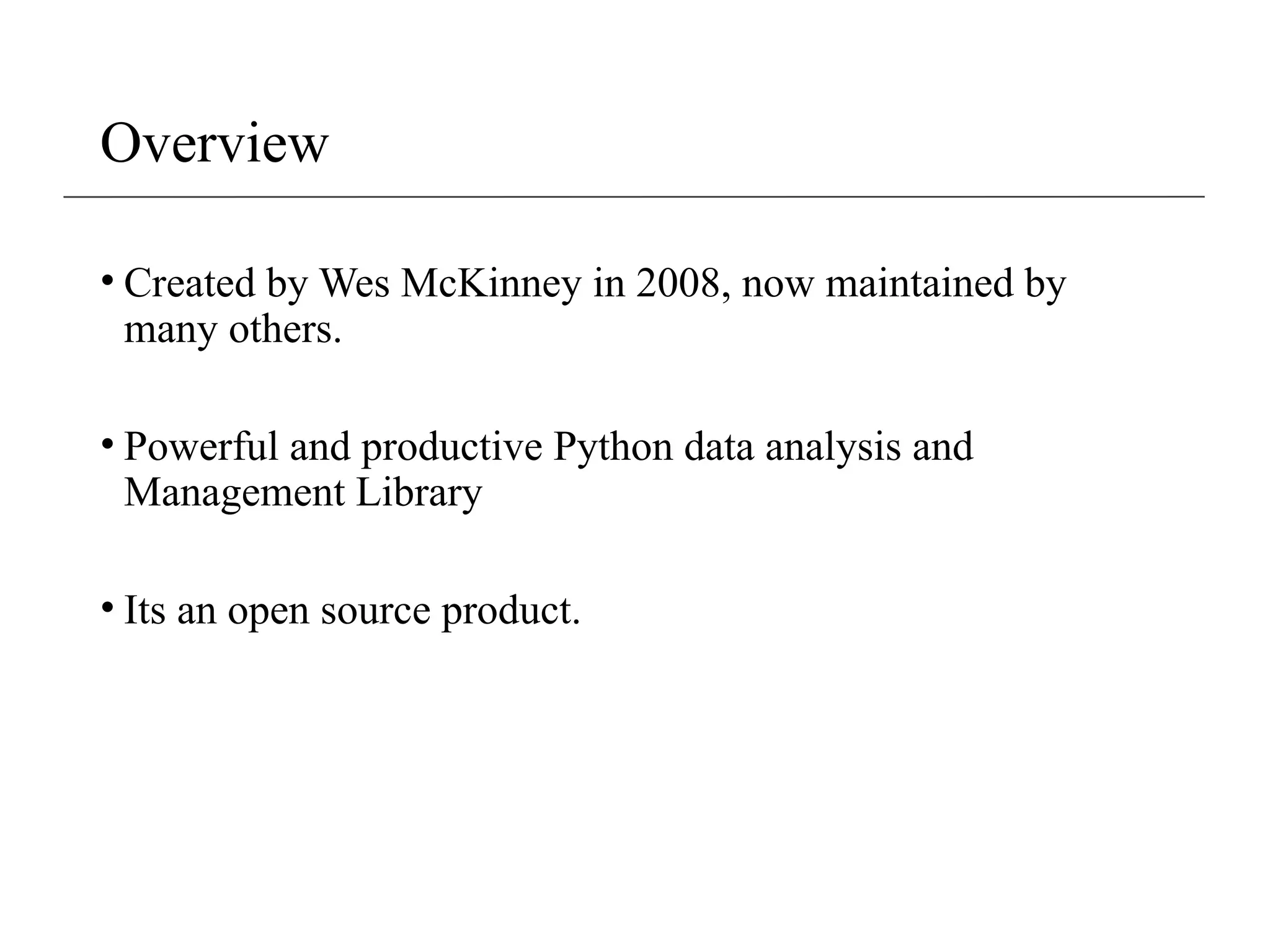Click the text "many others."
The image size is (1270, 952).
[233, 330]
